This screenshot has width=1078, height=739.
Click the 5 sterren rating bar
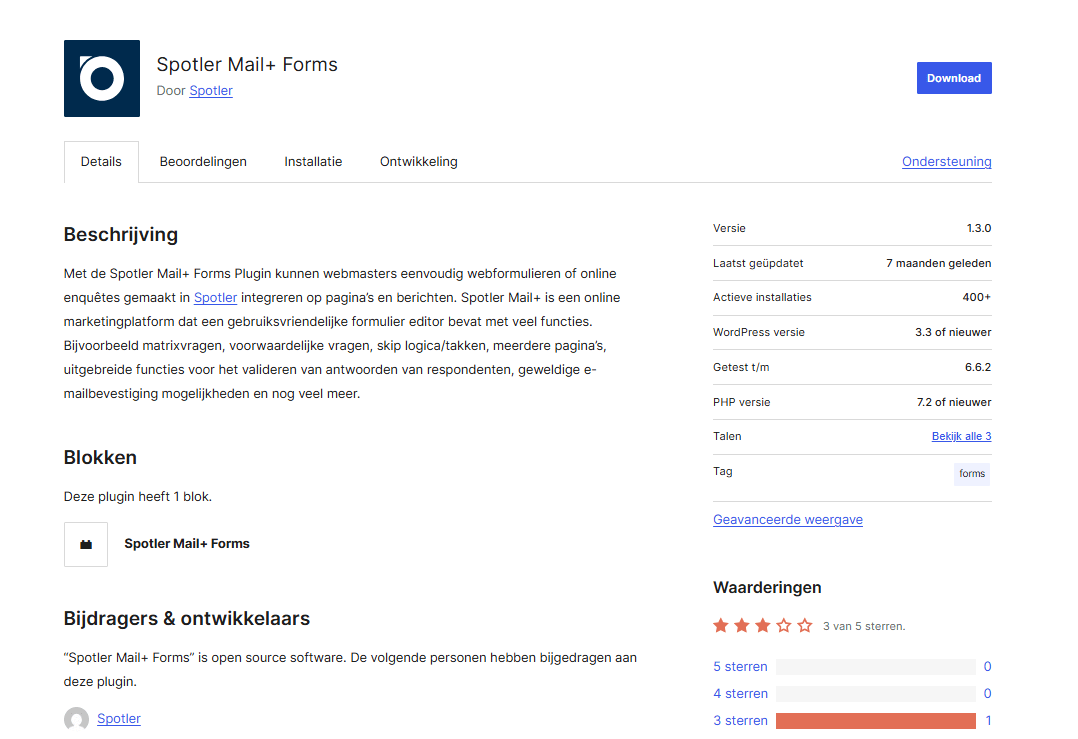pos(876,667)
